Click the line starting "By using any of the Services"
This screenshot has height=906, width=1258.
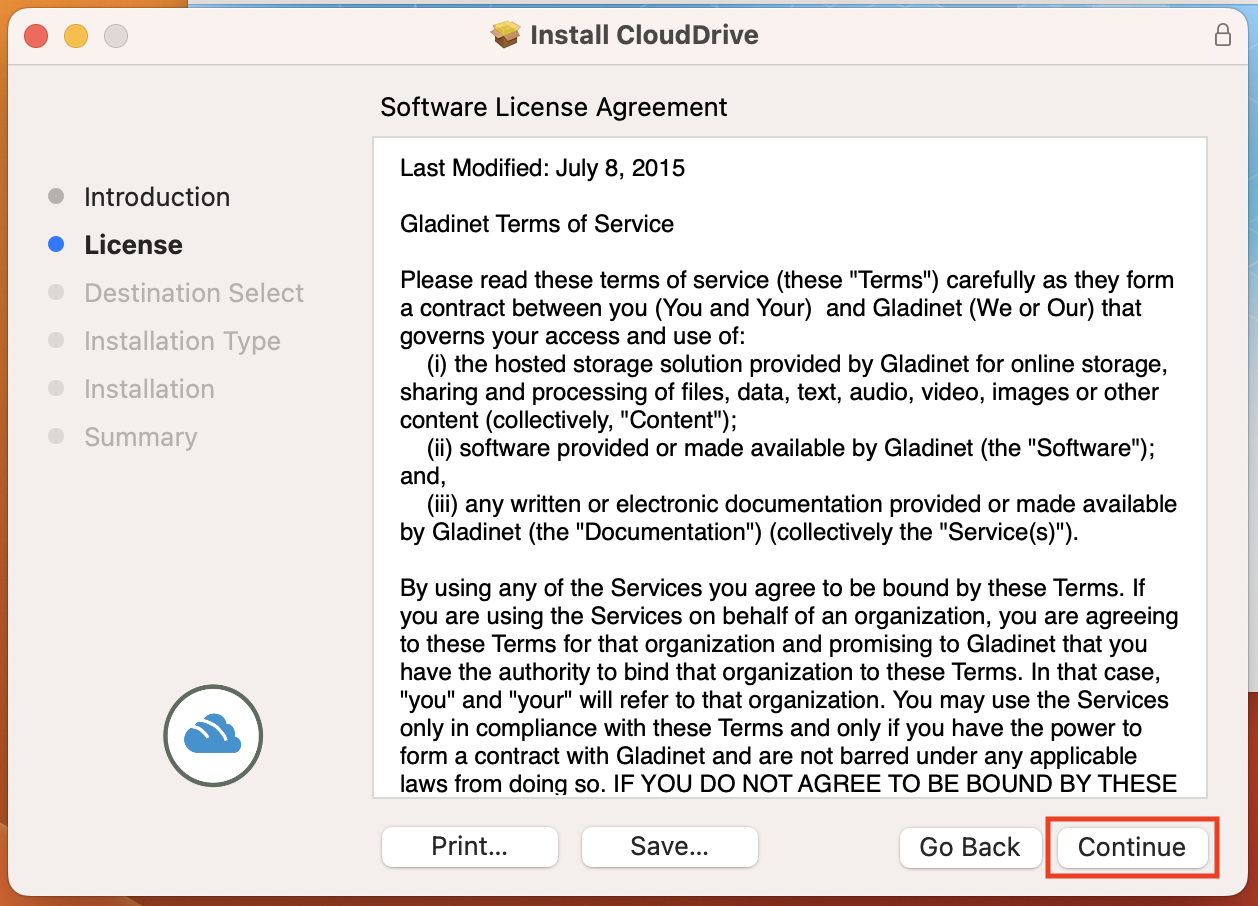click(x=772, y=588)
